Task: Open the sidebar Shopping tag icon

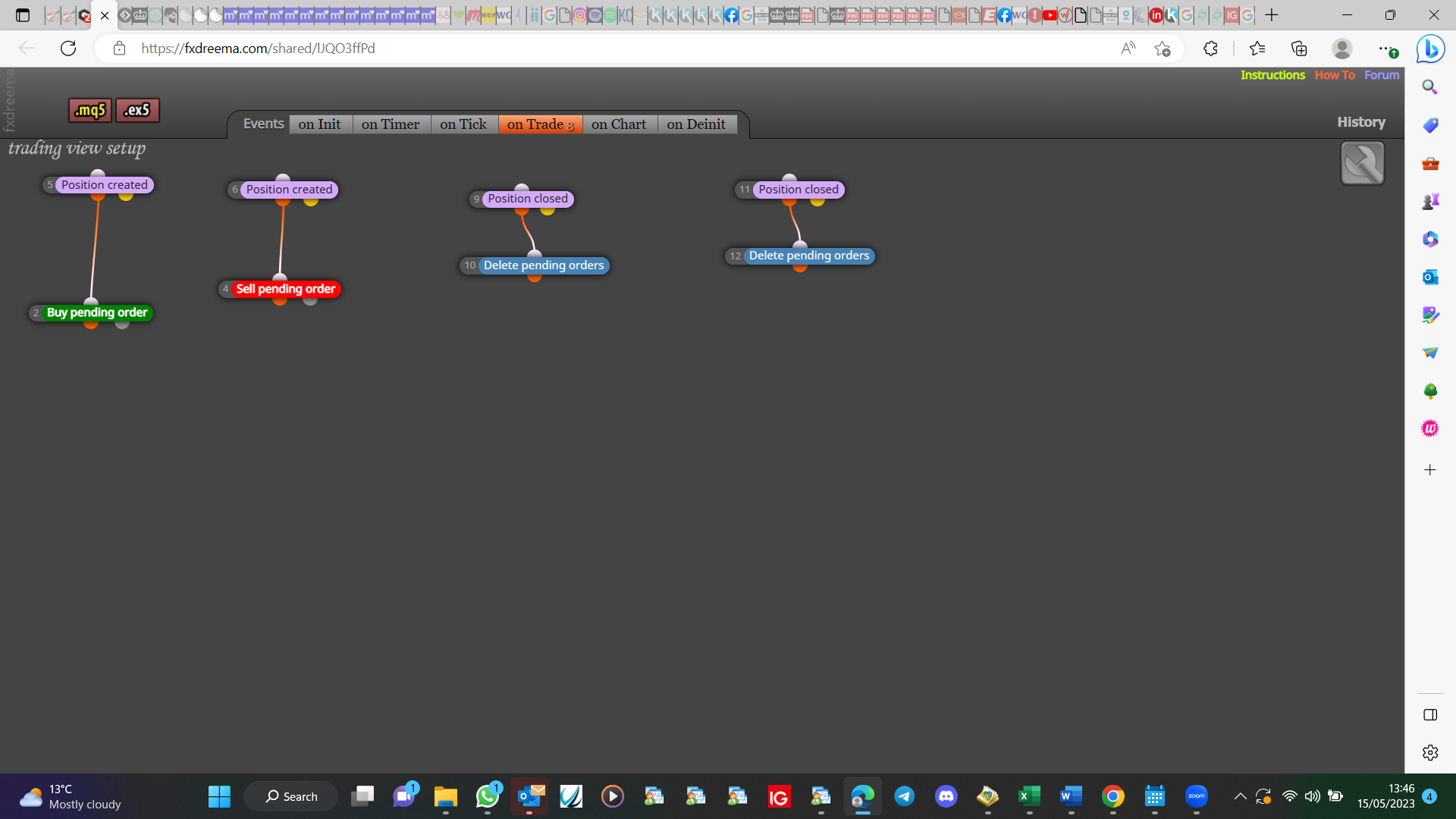Action: coord(1430,125)
